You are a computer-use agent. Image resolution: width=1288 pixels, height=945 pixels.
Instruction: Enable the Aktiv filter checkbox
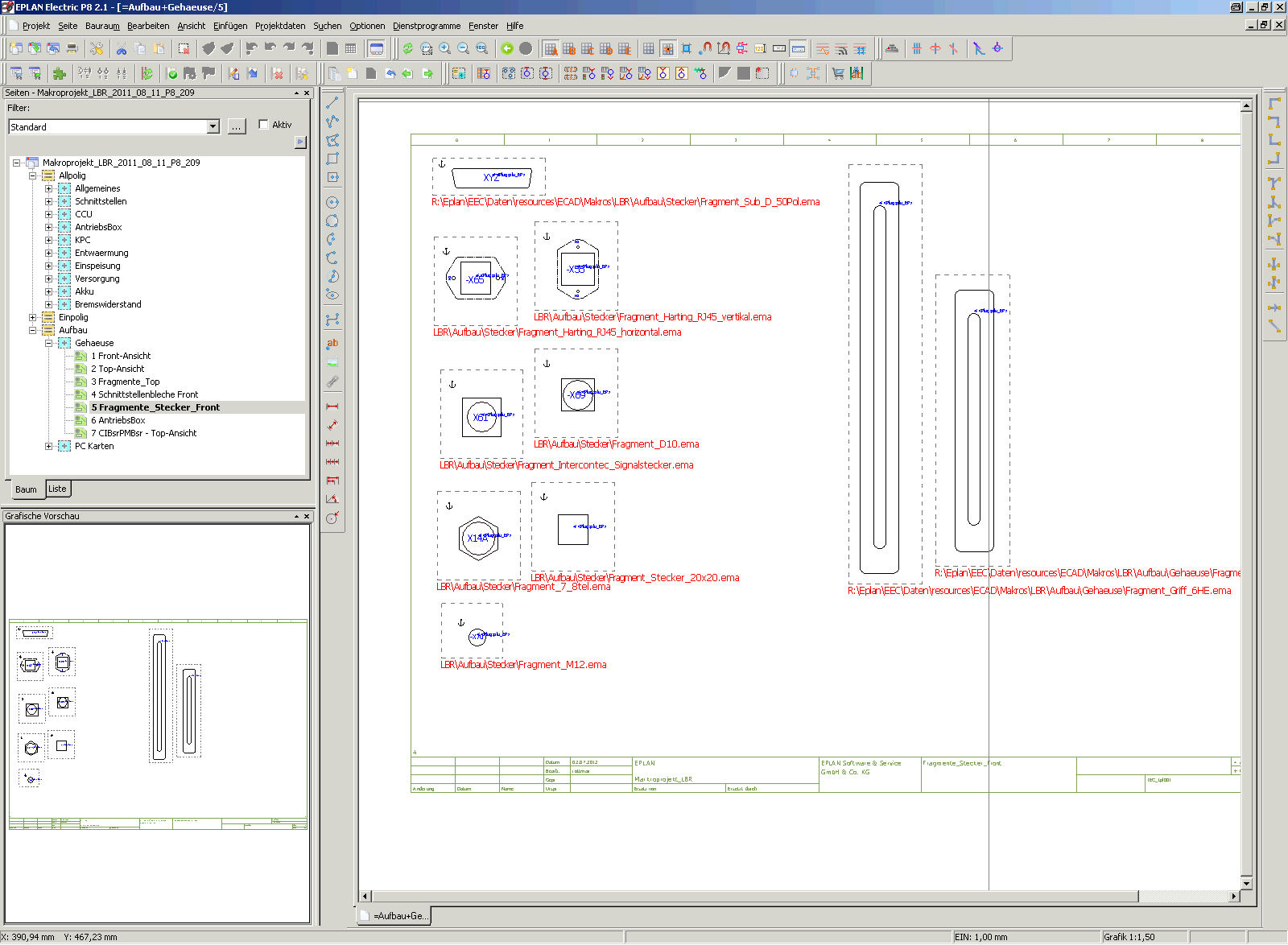263,125
